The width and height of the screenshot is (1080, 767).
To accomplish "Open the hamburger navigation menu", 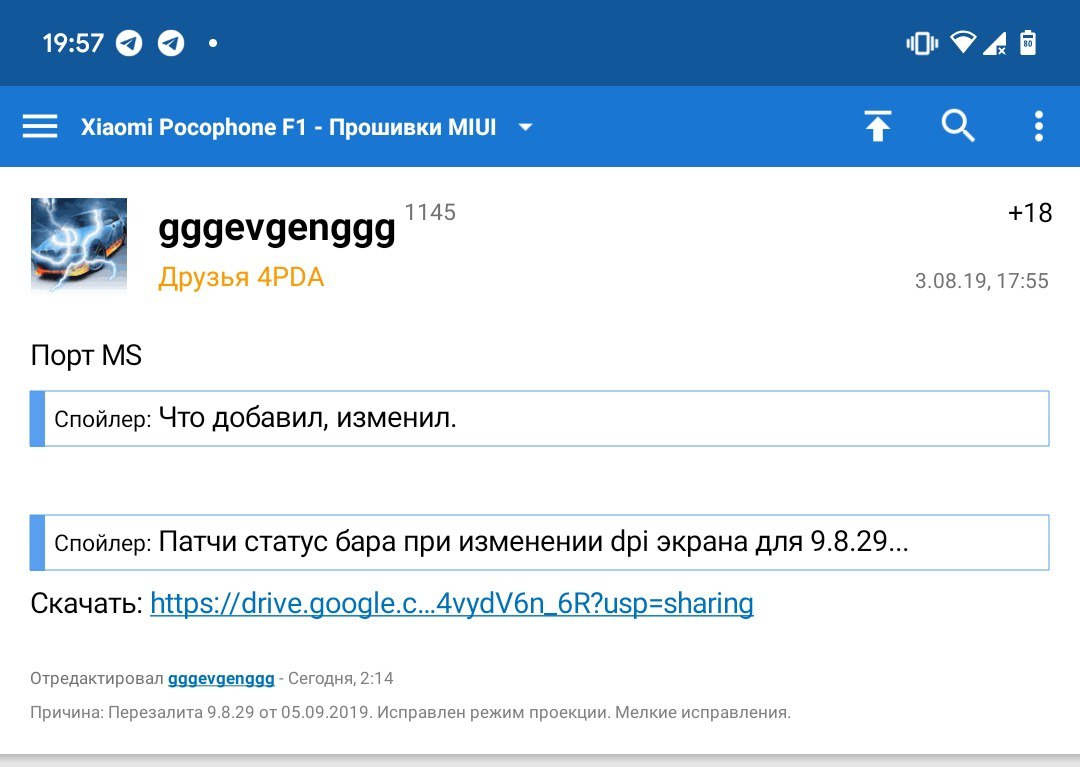I will click(x=40, y=127).
